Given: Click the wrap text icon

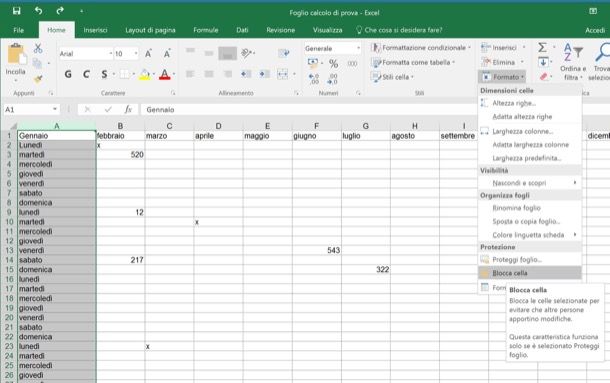Looking at the screenshot, I should (x=284, y=53).
